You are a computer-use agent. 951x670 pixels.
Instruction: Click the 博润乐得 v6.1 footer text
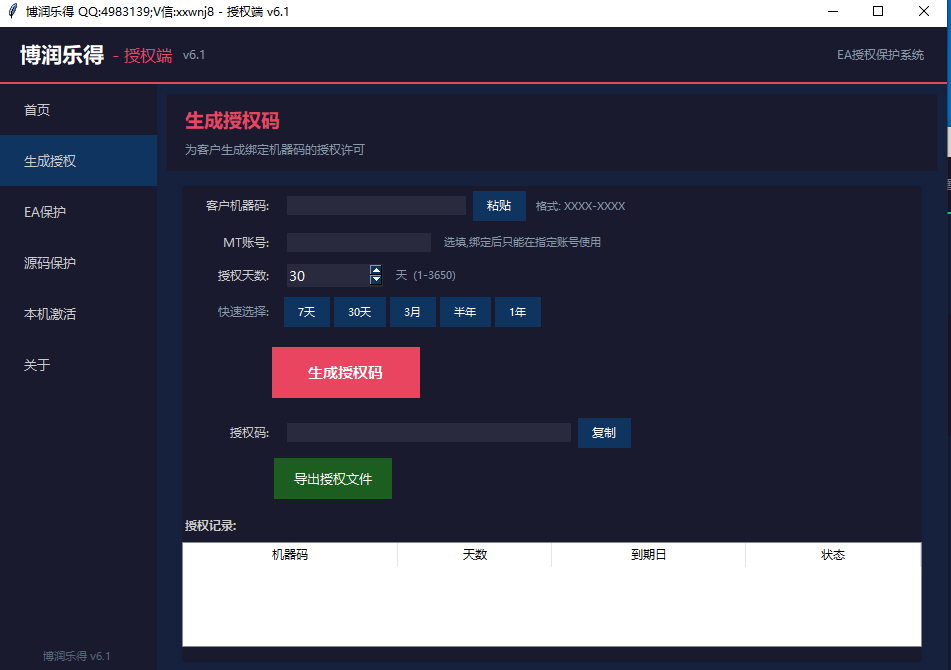[x=76, y=655]
